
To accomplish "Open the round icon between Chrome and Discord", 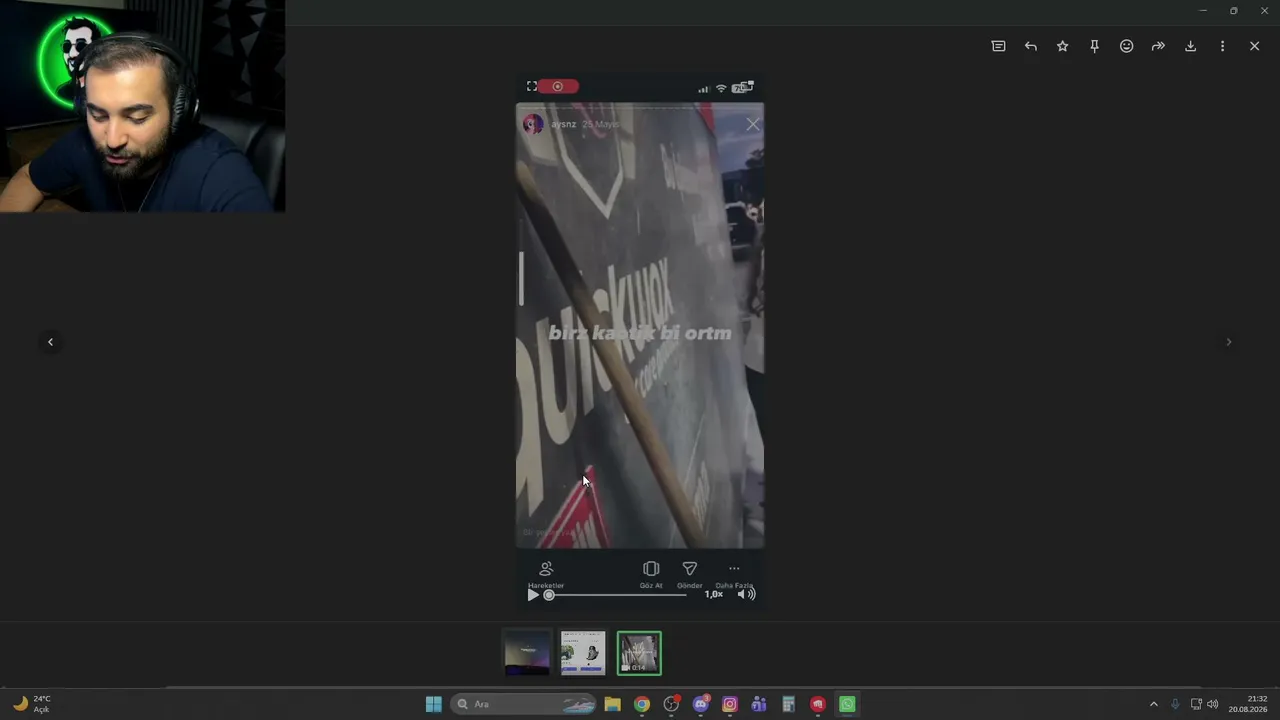I will click(671, 704).
